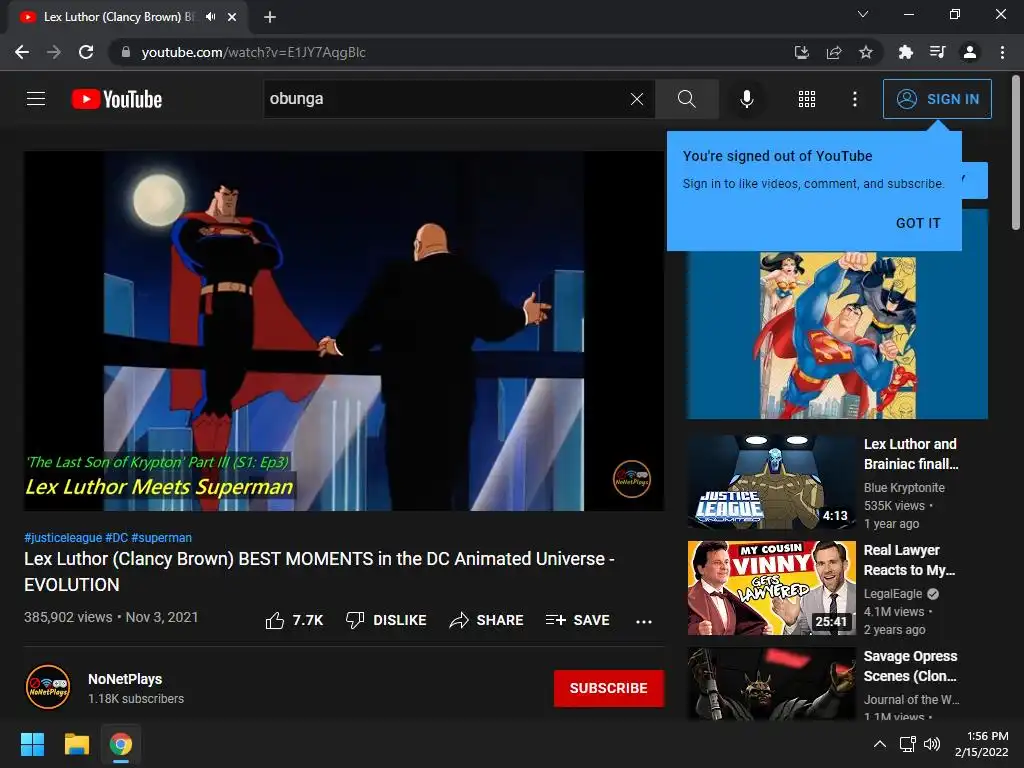1024x768 pixels.
Task: Open File Explorer from the taskbar
Action: click(x=76, y=744)
